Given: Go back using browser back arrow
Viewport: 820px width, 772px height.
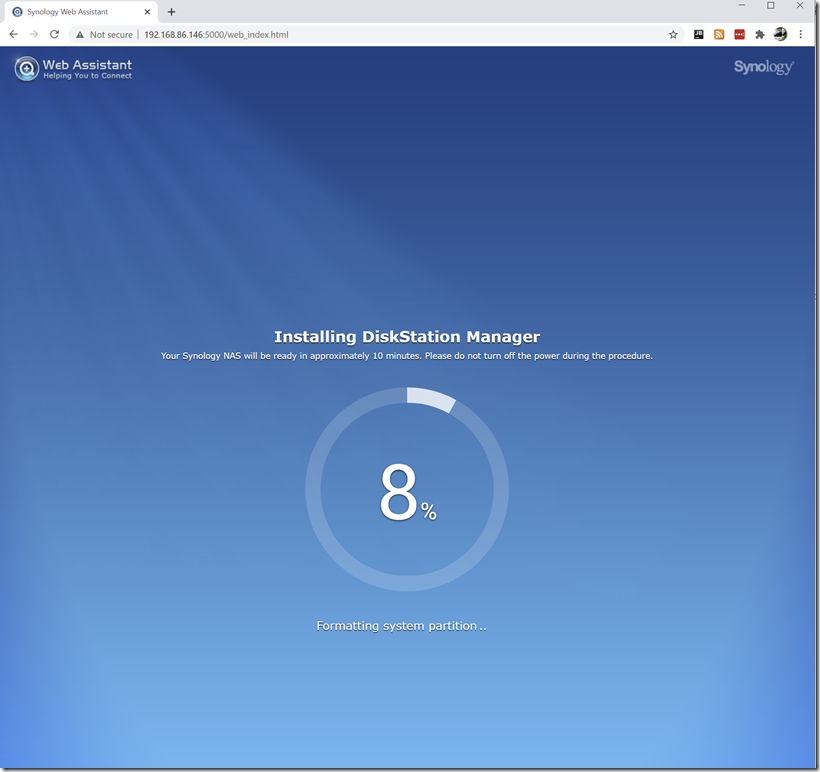Looking at the screenshot, I should [x=14, y=35].
